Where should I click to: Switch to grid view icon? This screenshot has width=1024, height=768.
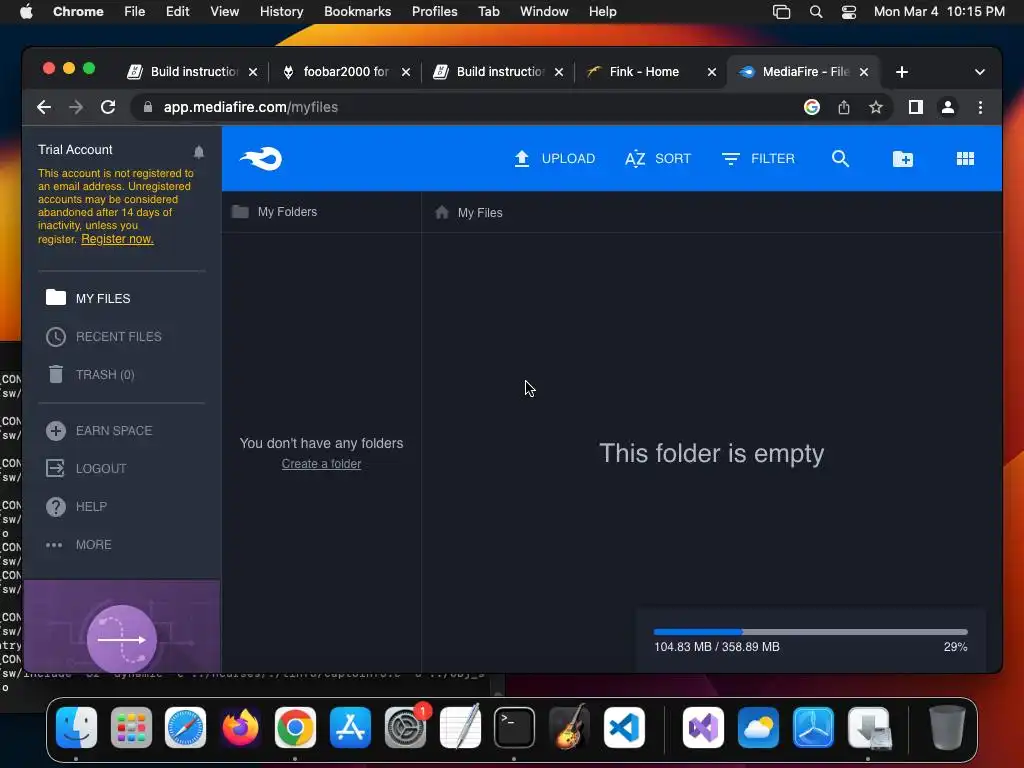965,159
